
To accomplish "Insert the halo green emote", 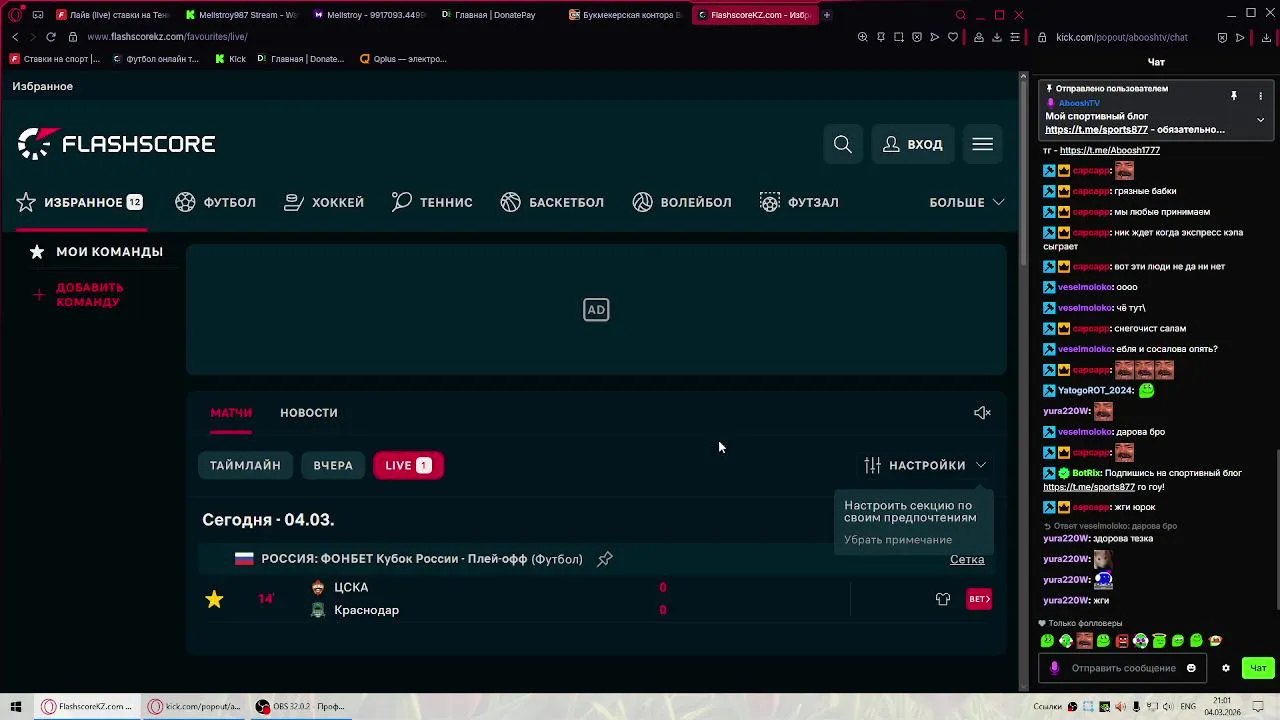I will pyautogui.click(x=1159, y=641).
